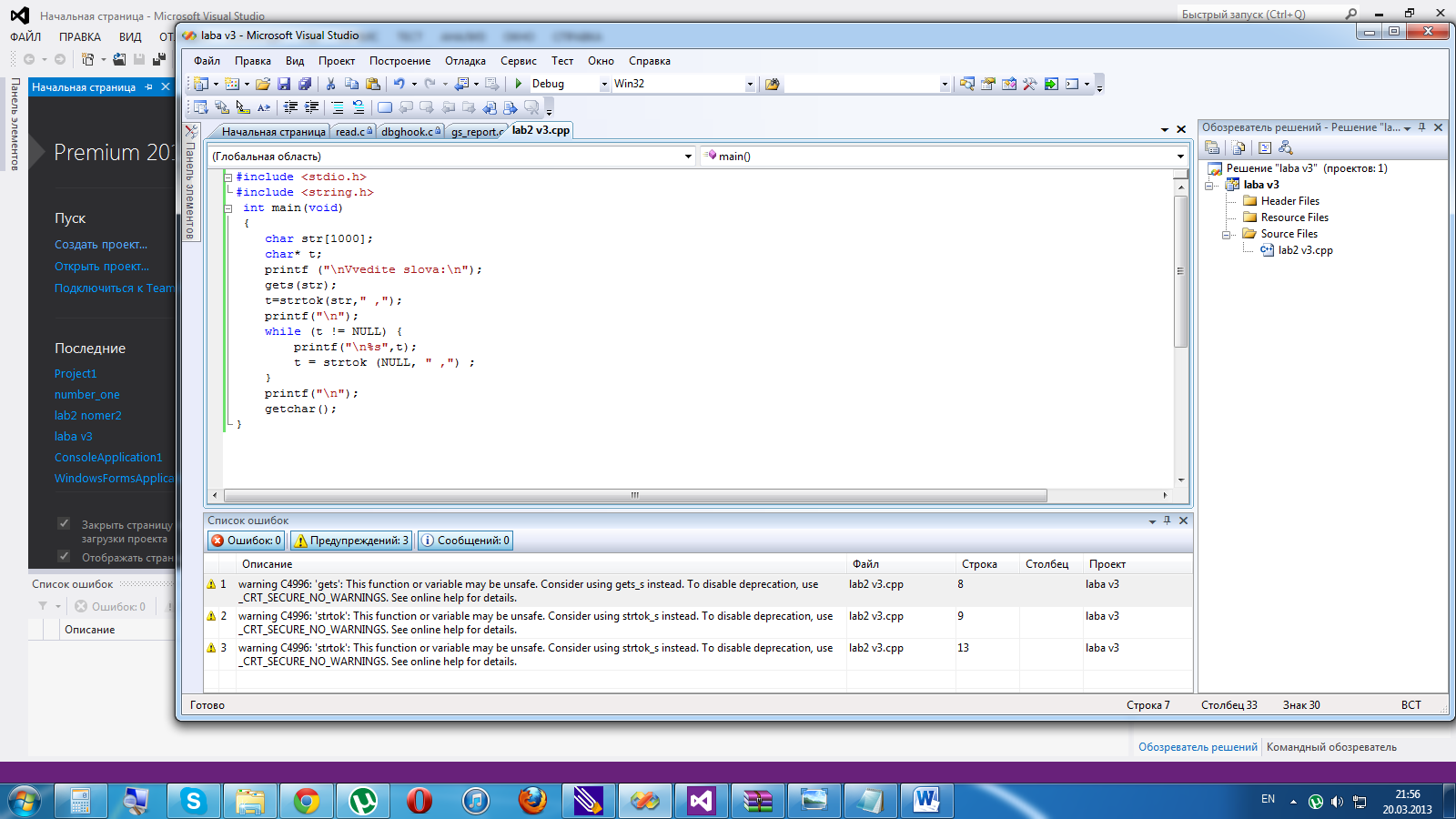Image resolution: width=1456 pixels, height=819 pixels.
Task: Click the Undo arrow icon
Action: (399, 84)
